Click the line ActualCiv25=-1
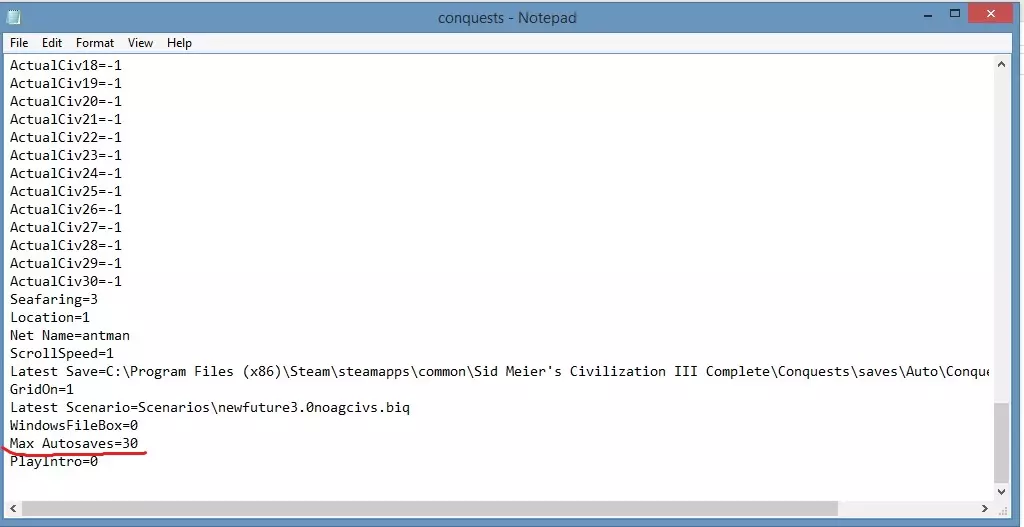Screen dimensions: 1024x527 [65, 191]
